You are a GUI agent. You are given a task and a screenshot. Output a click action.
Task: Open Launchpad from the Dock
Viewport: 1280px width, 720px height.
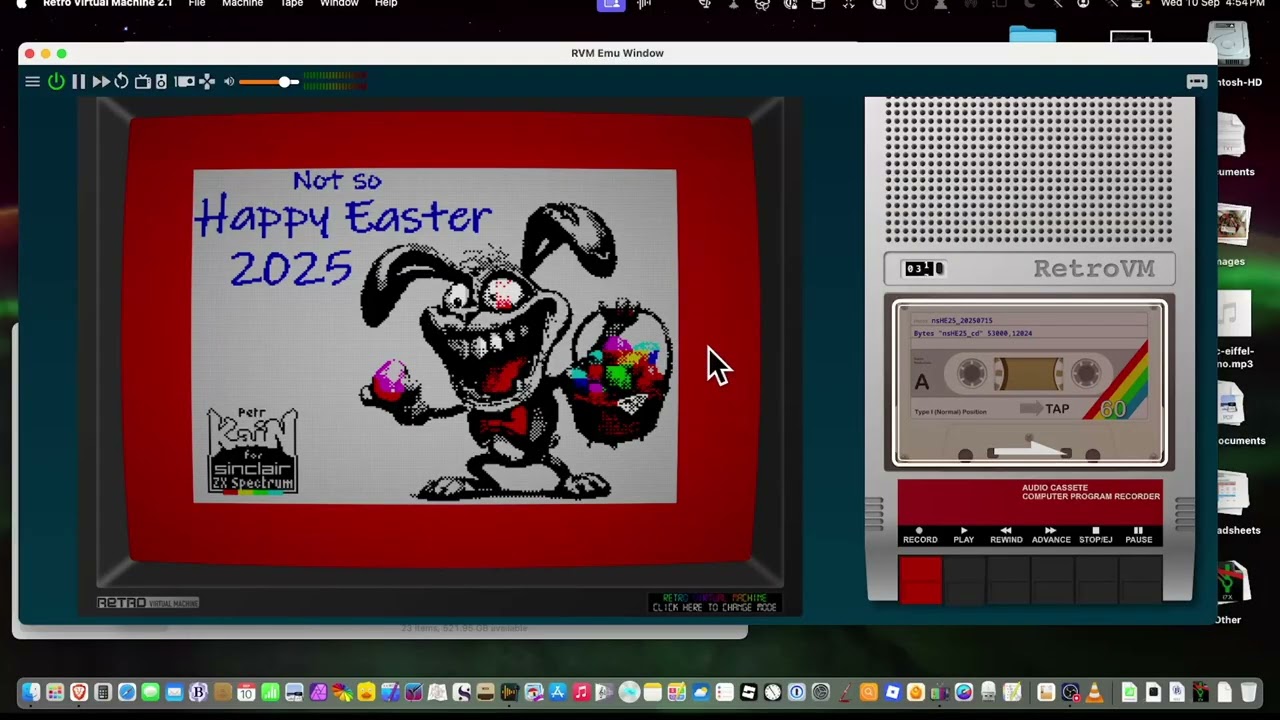(x=55, y=692)
